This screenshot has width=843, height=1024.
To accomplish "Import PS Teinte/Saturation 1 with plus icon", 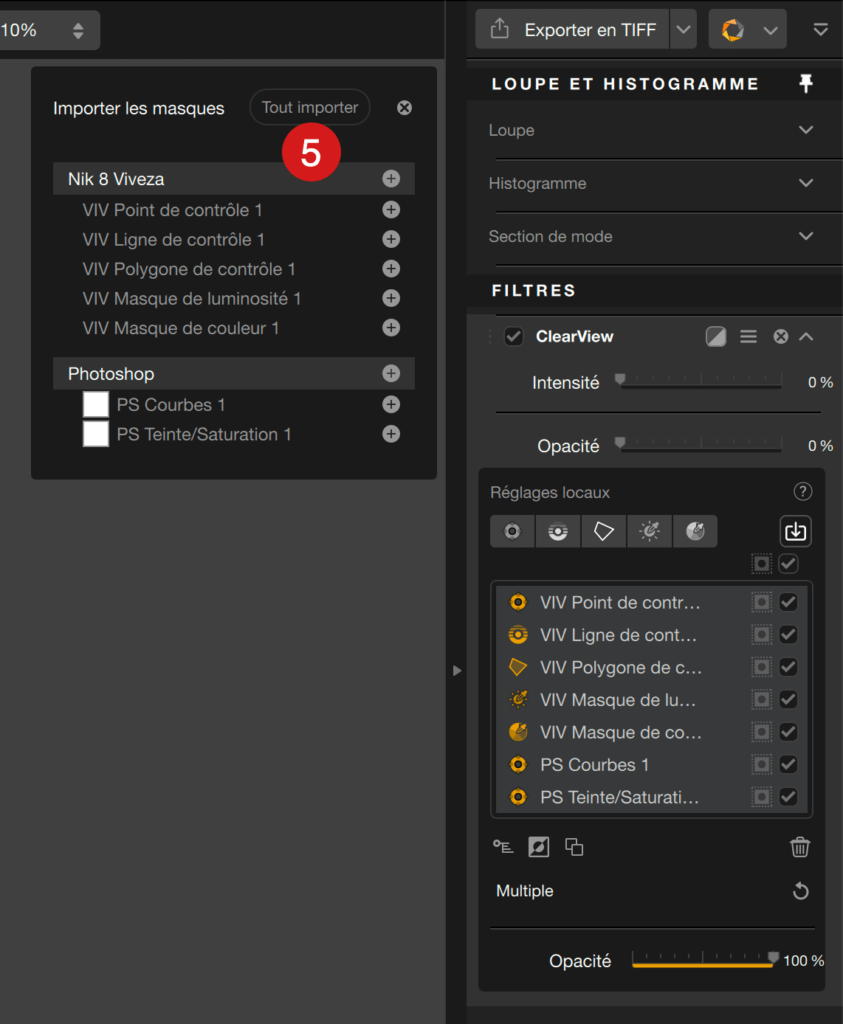I will [x=391, y=434].
